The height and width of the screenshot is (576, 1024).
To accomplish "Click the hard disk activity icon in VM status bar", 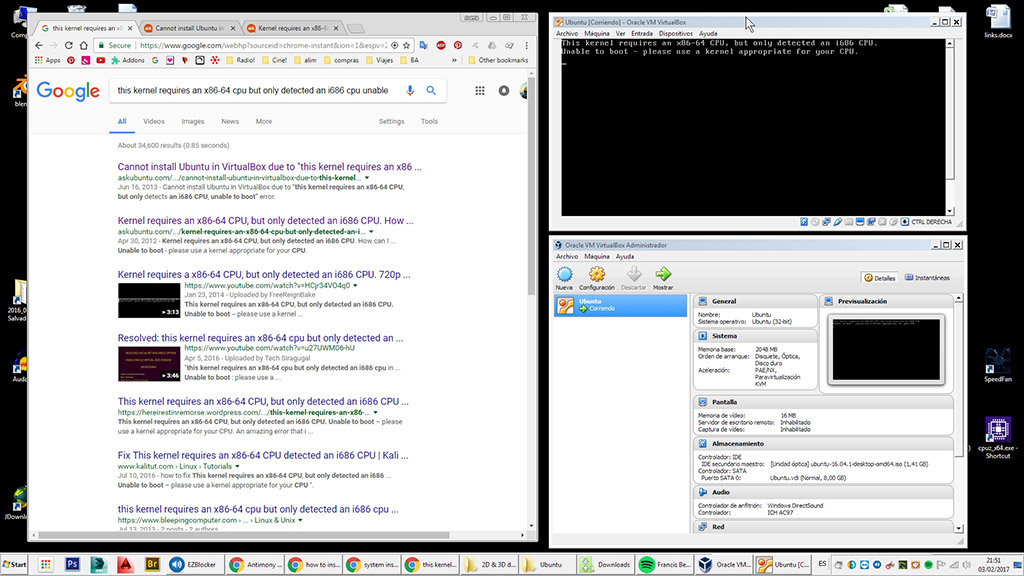I will pos(804,222).
